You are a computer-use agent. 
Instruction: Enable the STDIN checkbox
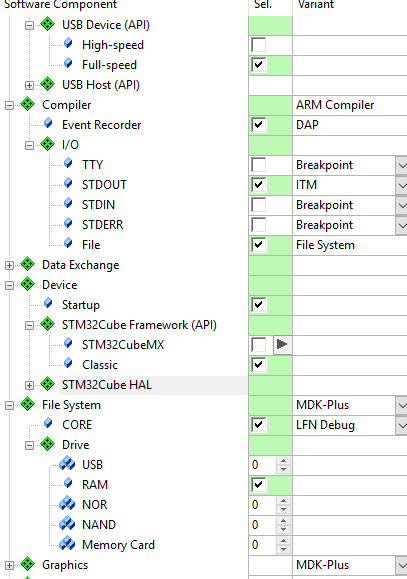258,205
